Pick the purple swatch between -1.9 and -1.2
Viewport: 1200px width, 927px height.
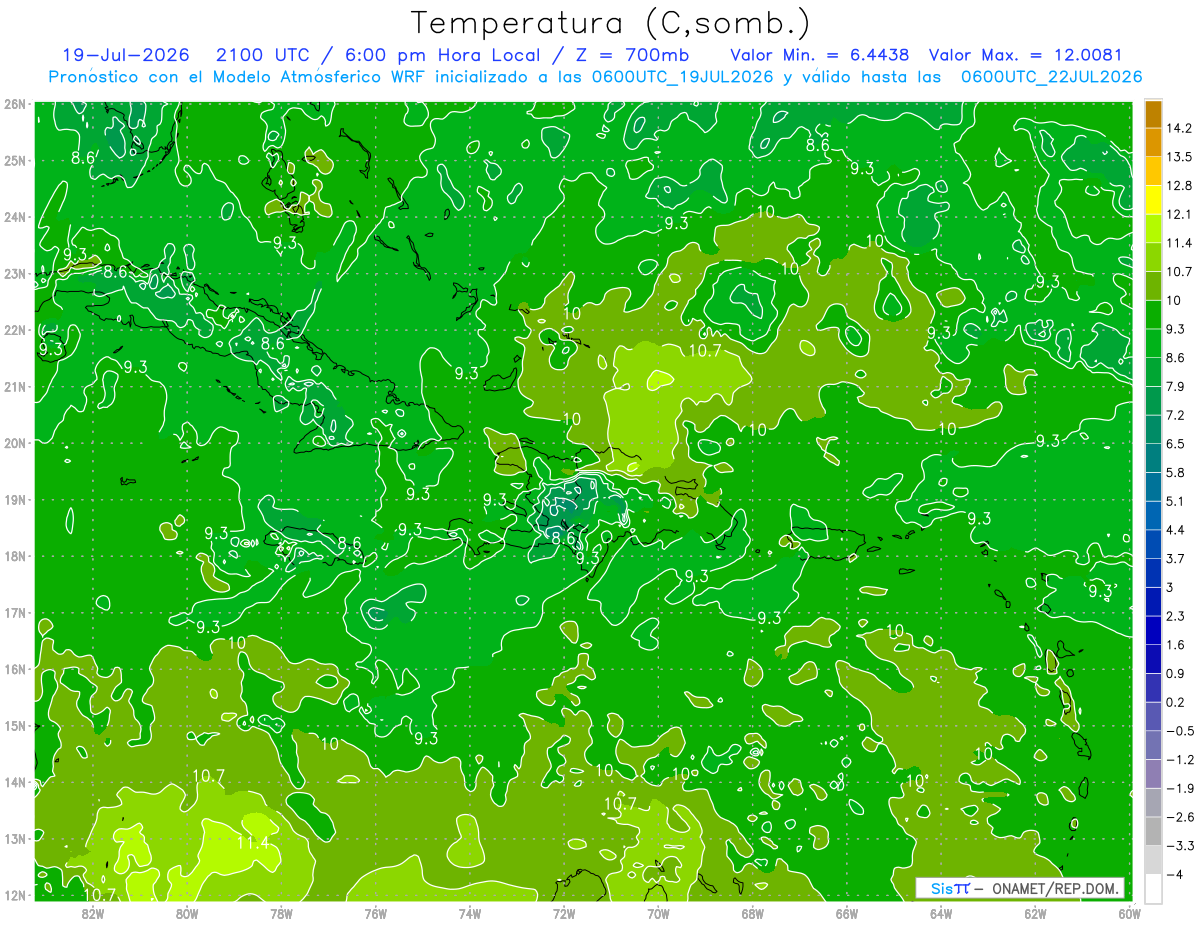1153,773
